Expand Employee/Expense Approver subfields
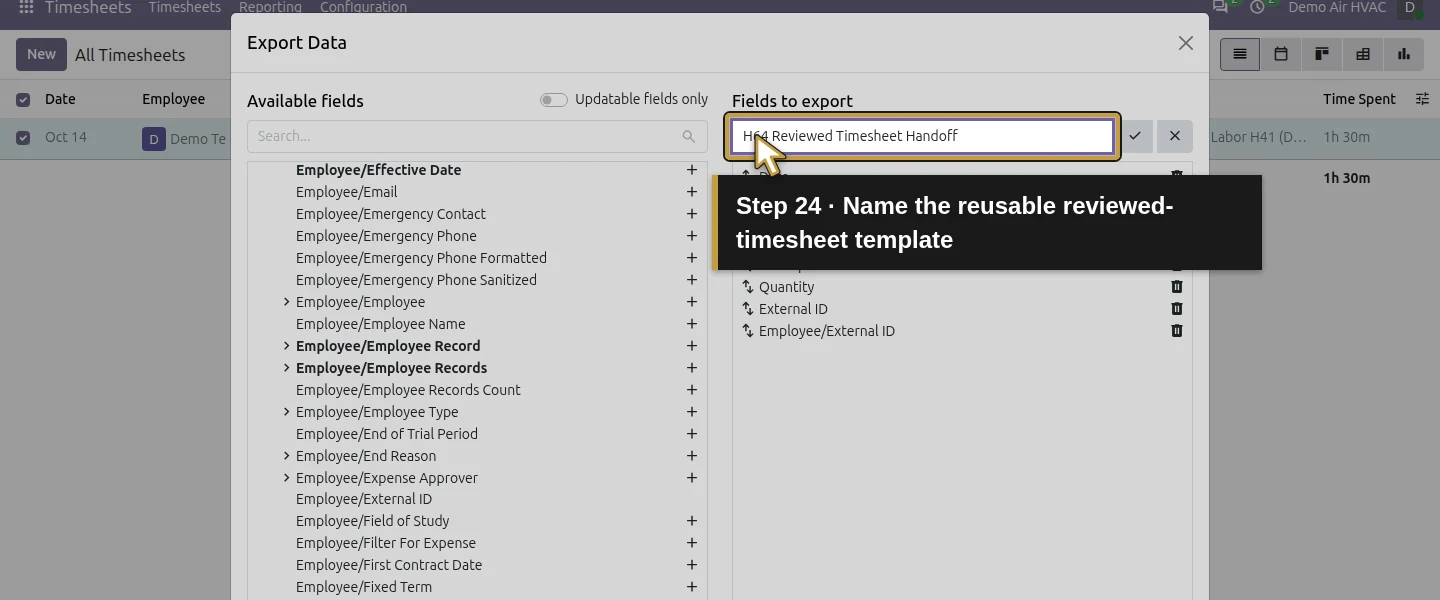 pyautogui.click(x=286, y=478)
